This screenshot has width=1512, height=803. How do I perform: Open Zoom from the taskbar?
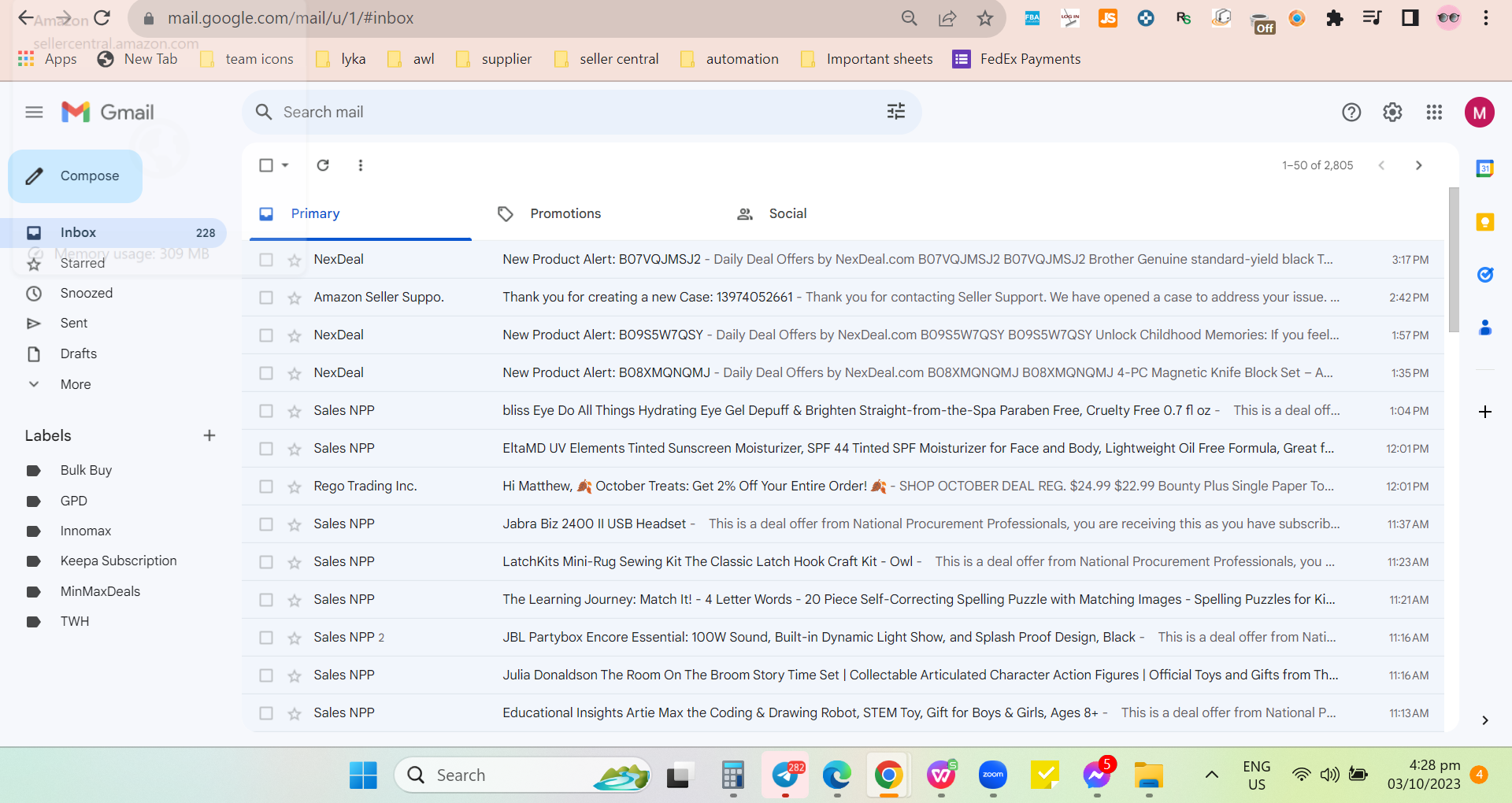point(993,775)
